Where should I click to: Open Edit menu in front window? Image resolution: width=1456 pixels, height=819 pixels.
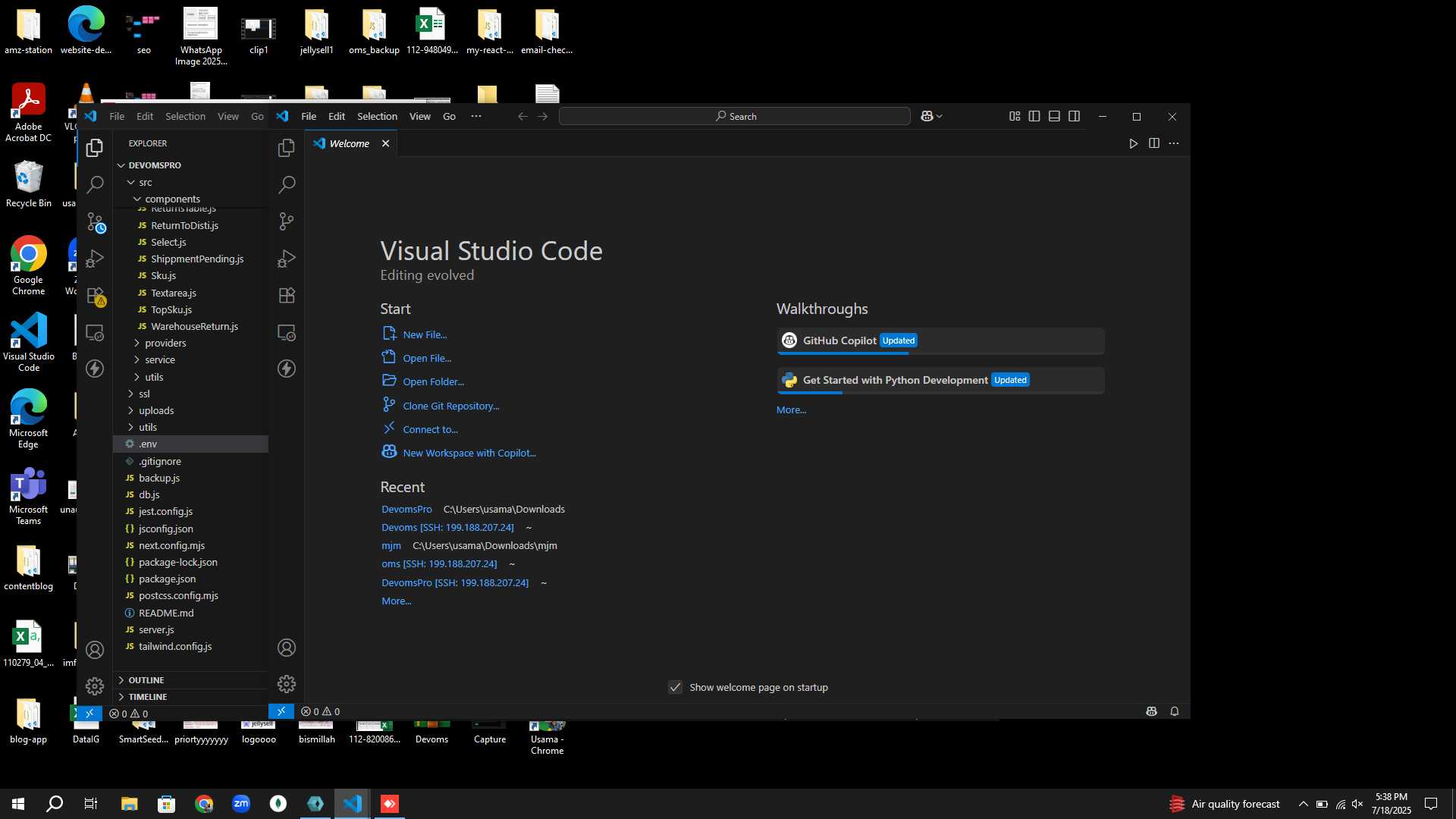(337, 116)
